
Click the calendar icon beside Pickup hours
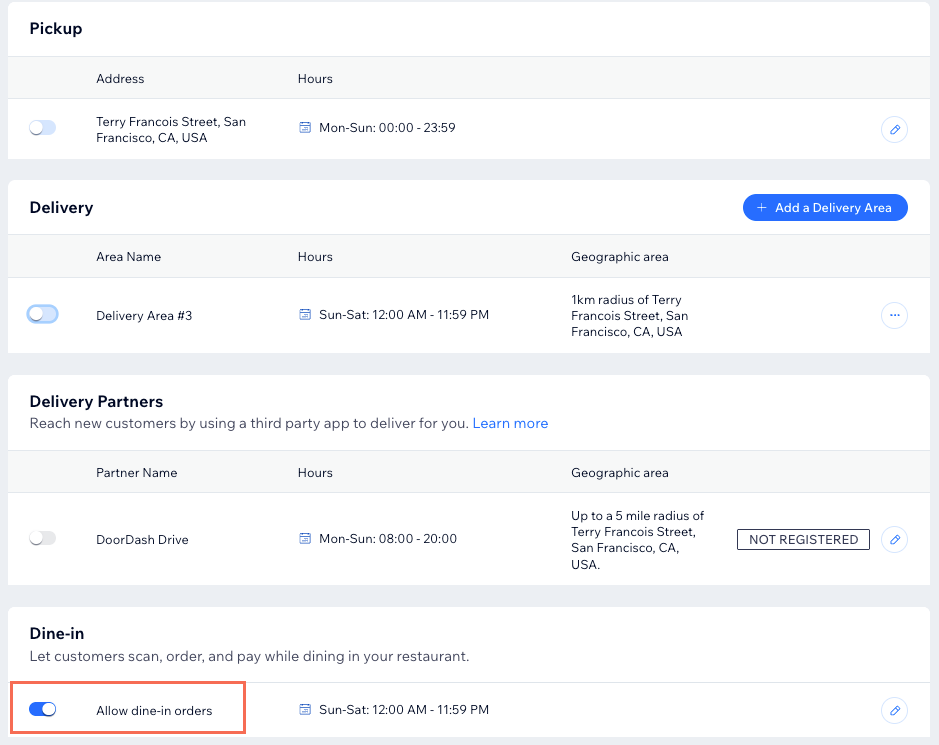point(305,127)
